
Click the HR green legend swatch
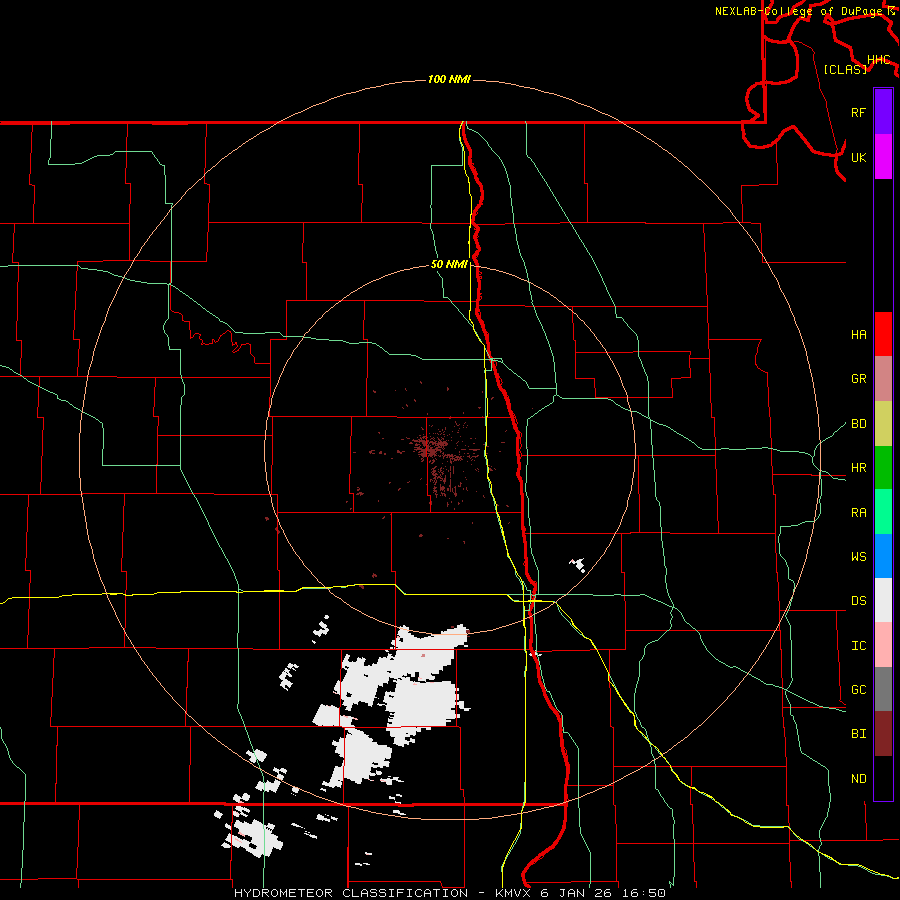pyautogui.click(x=883, y=468)
